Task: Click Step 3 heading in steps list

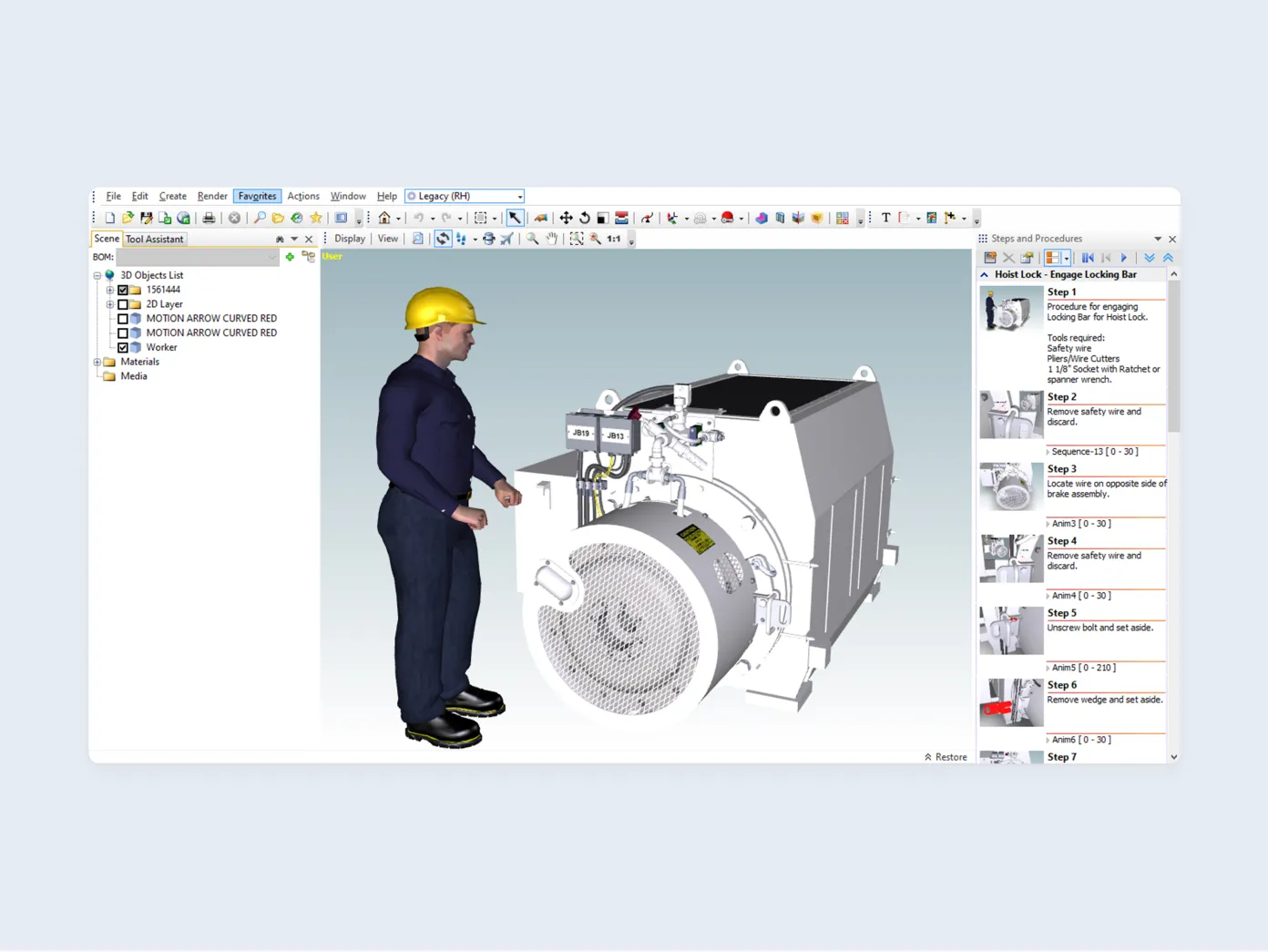Action: coord(1062,469)
